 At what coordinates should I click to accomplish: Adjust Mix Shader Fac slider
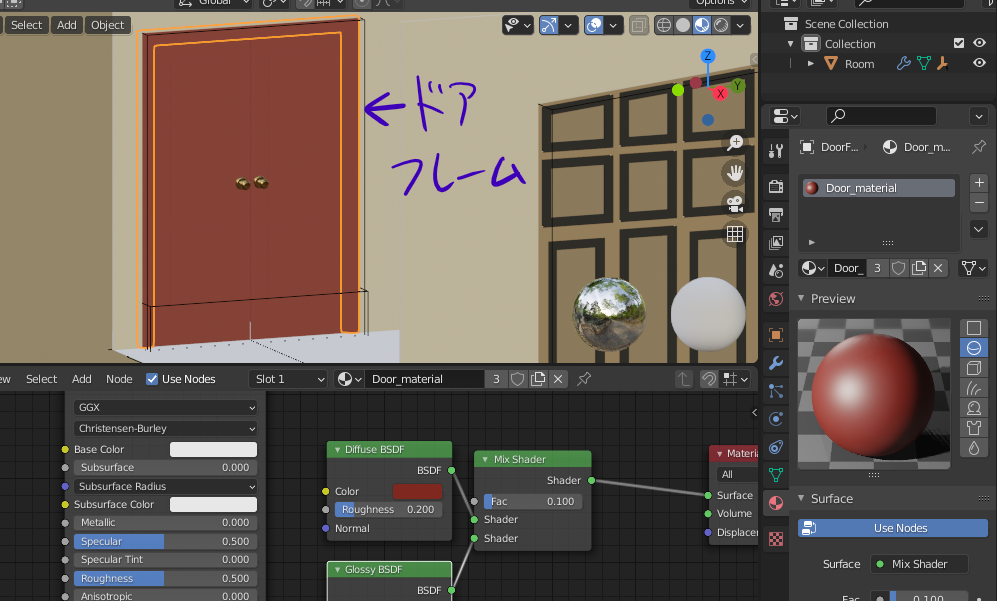click(533, 502)
